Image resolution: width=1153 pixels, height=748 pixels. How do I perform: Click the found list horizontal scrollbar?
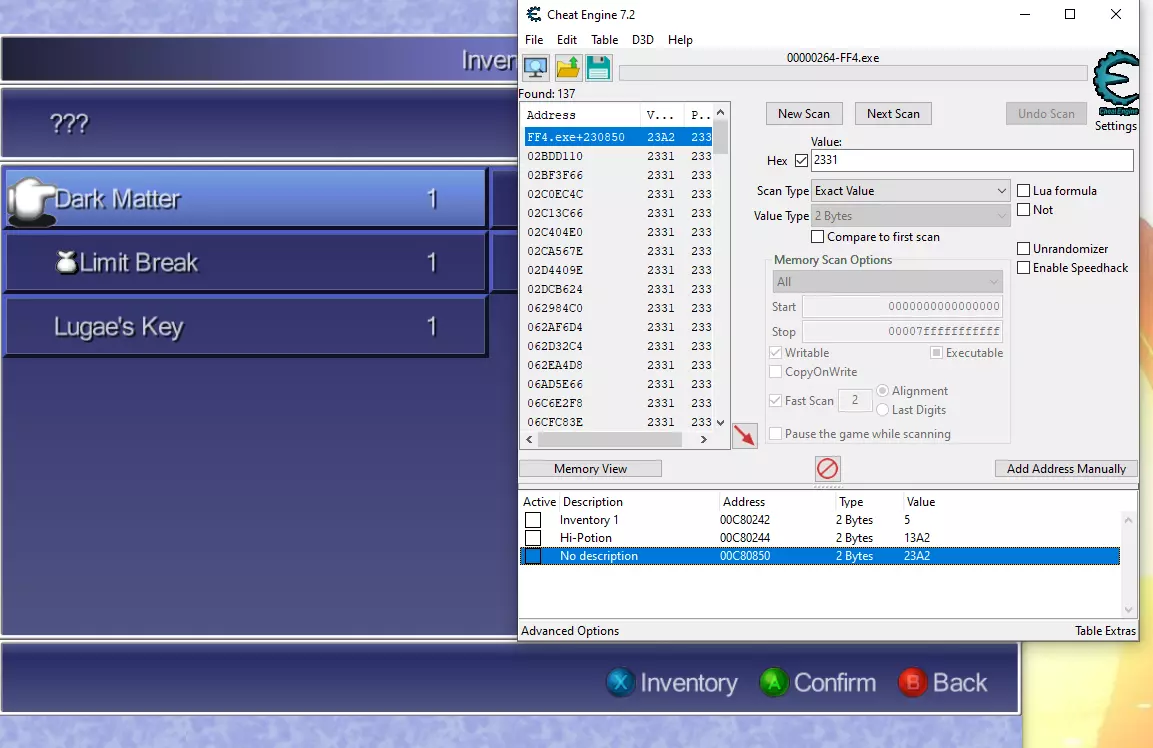(610, 439)
